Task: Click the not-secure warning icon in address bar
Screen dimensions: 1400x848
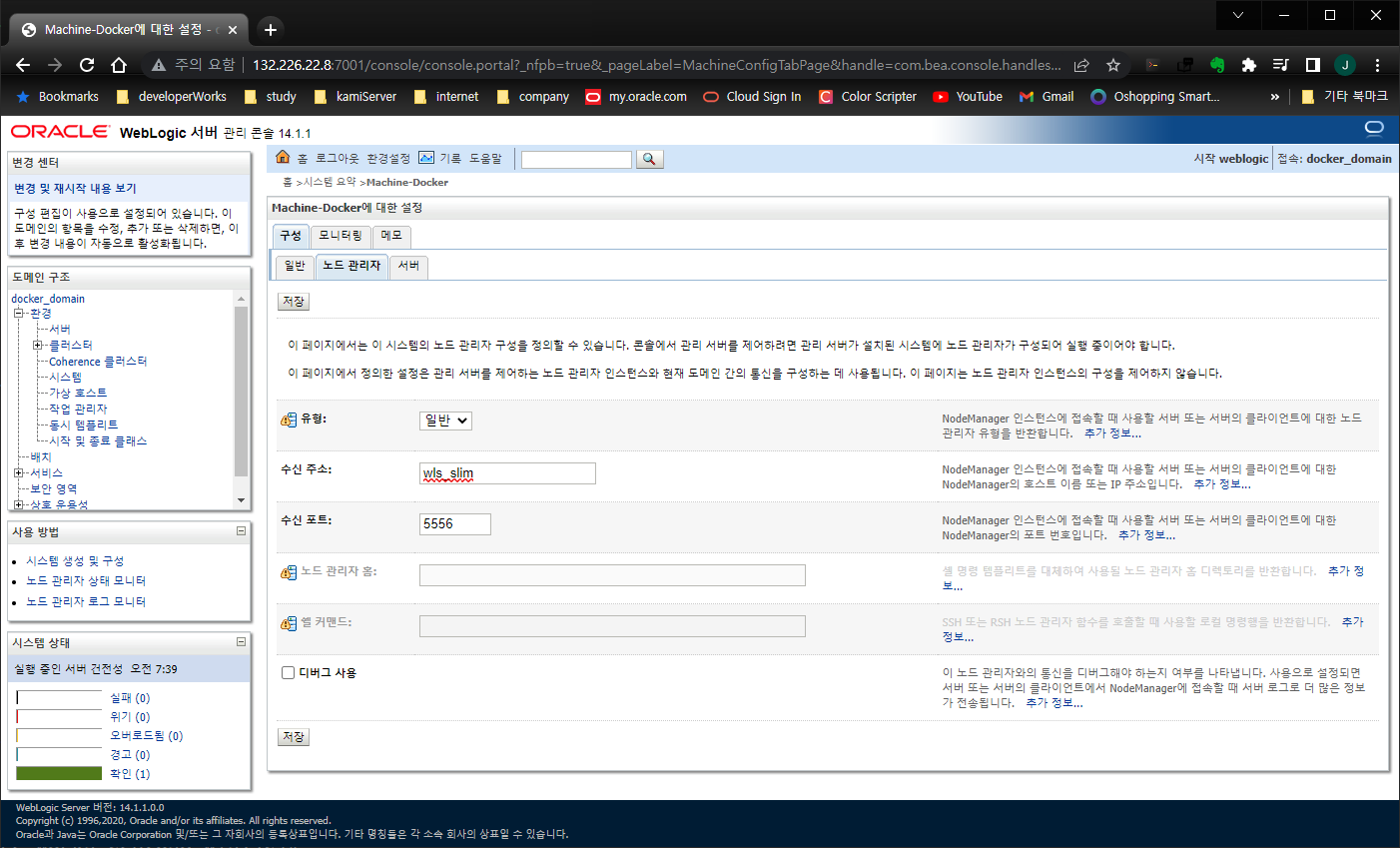Action: tap(158, 65)
